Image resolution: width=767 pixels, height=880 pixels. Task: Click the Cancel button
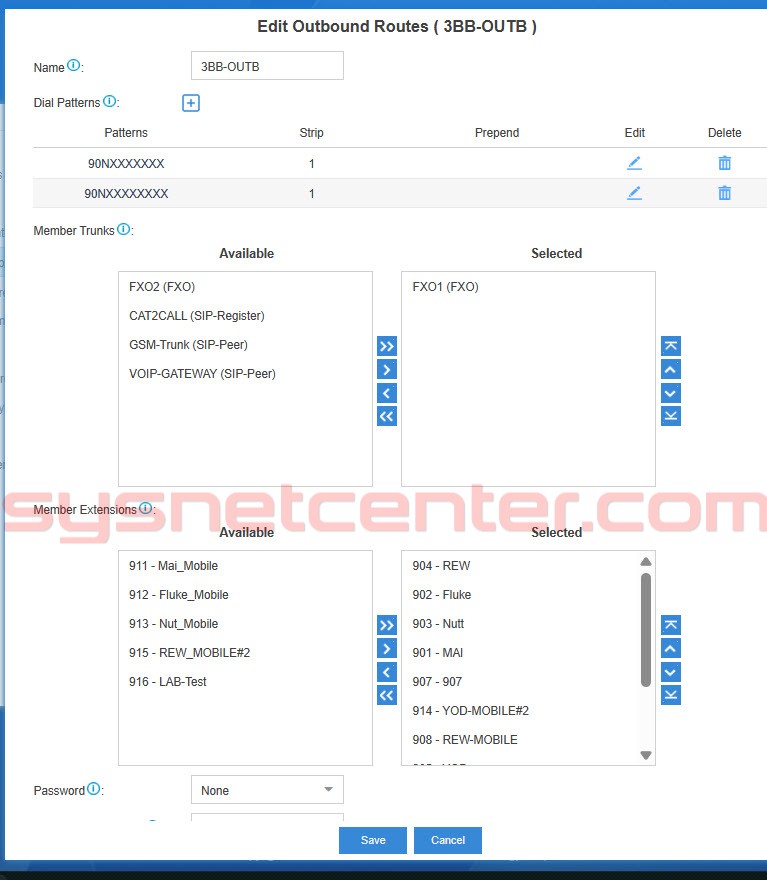tap(448, 840)
